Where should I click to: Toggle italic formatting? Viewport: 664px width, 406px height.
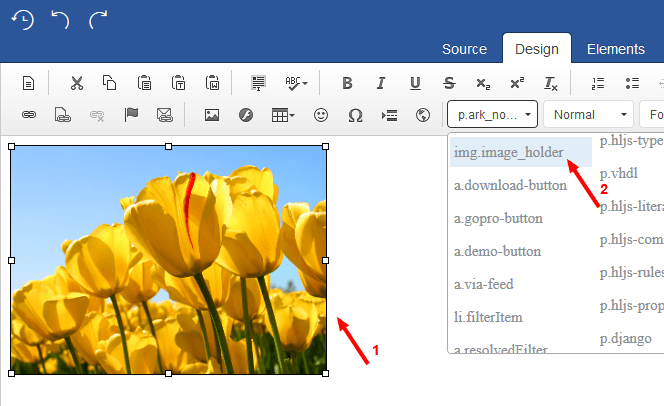[x=381, y=83]
